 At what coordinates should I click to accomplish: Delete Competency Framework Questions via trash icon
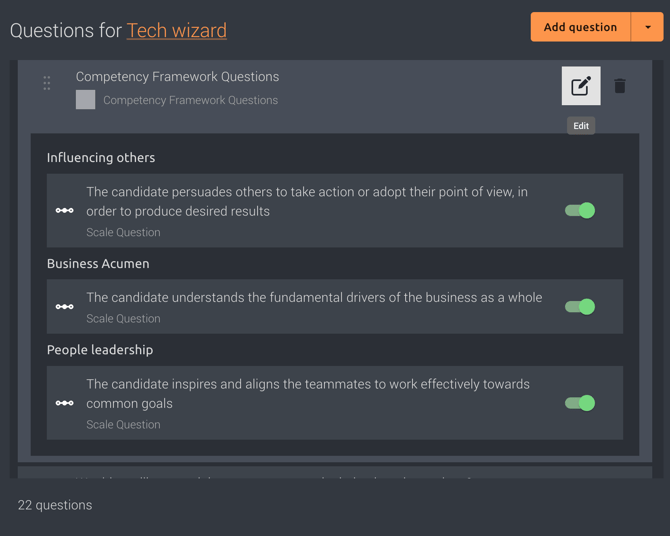pos(620,86)
